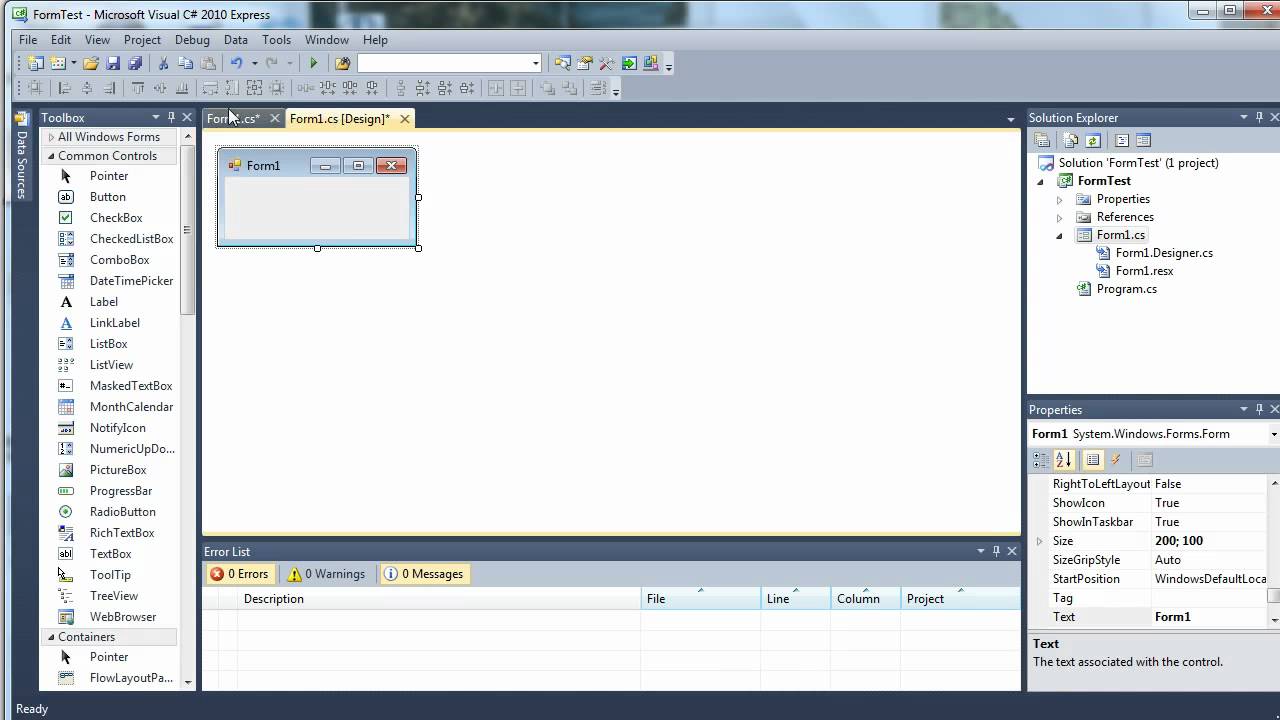Start debugging with the green play icon
1280x720 pixels.
tap(313, 63)
